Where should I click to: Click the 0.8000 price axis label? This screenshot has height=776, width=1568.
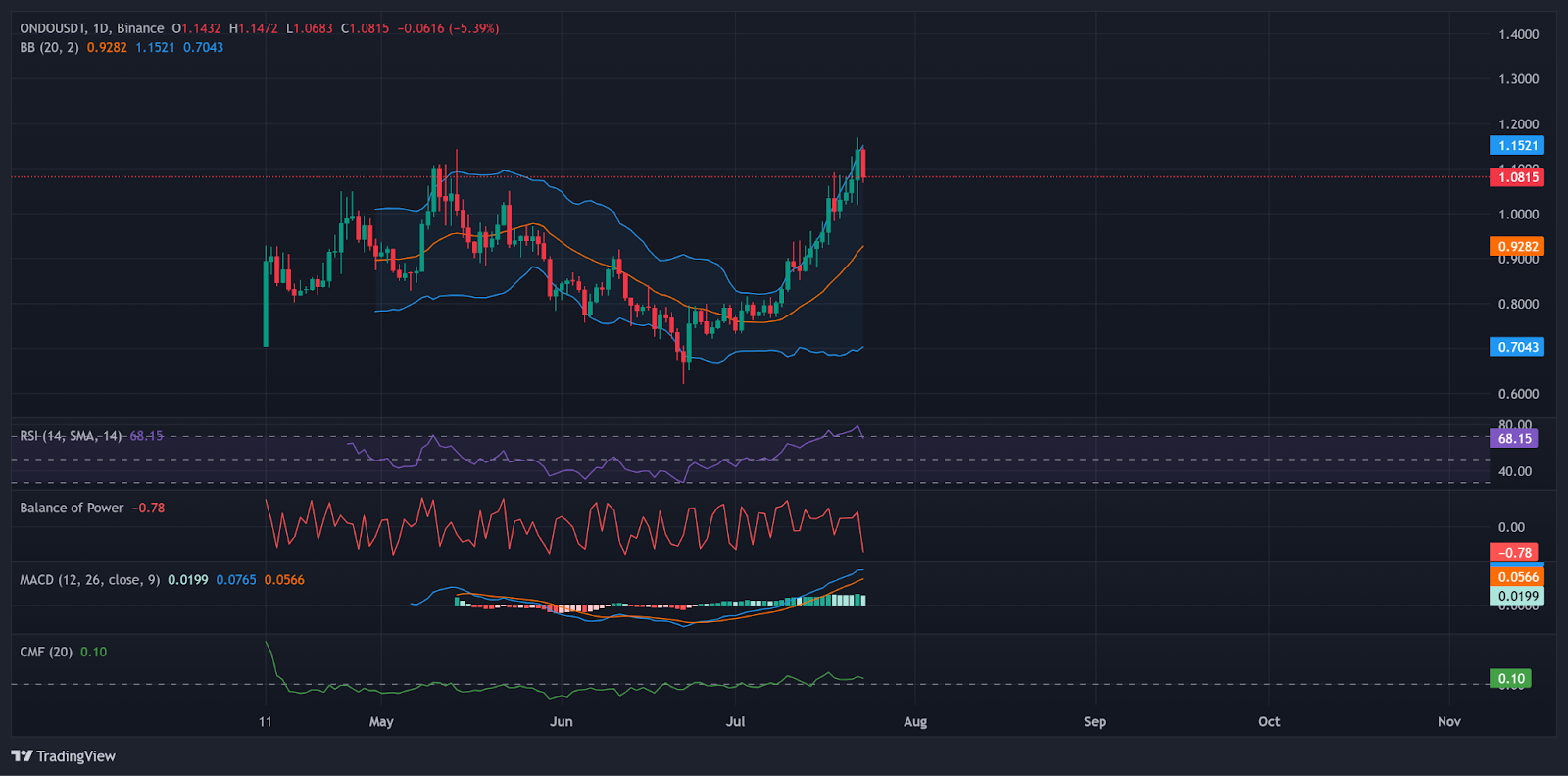(x=1518, y=304)
